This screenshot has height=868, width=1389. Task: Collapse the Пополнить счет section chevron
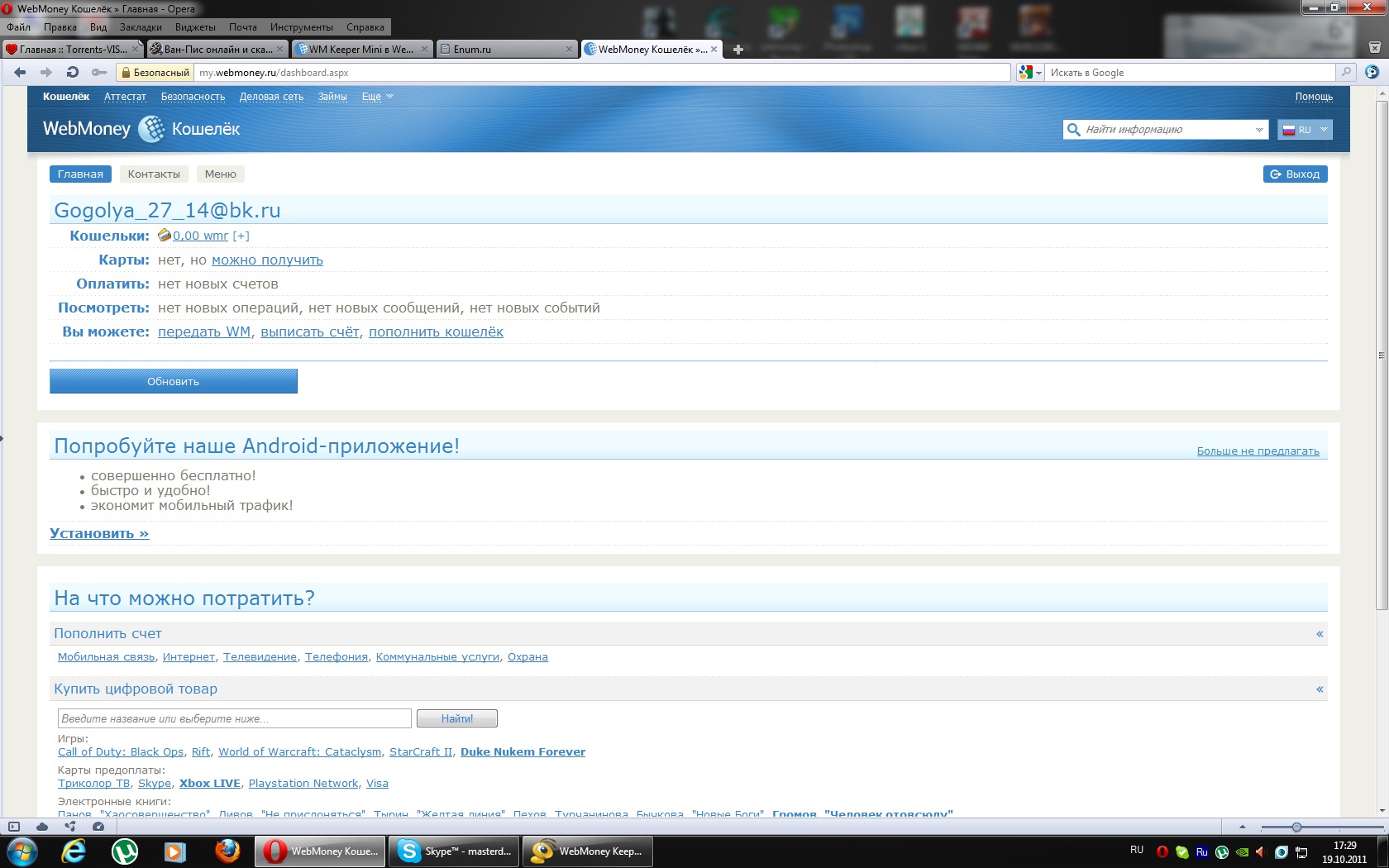tap(1320, 634)
